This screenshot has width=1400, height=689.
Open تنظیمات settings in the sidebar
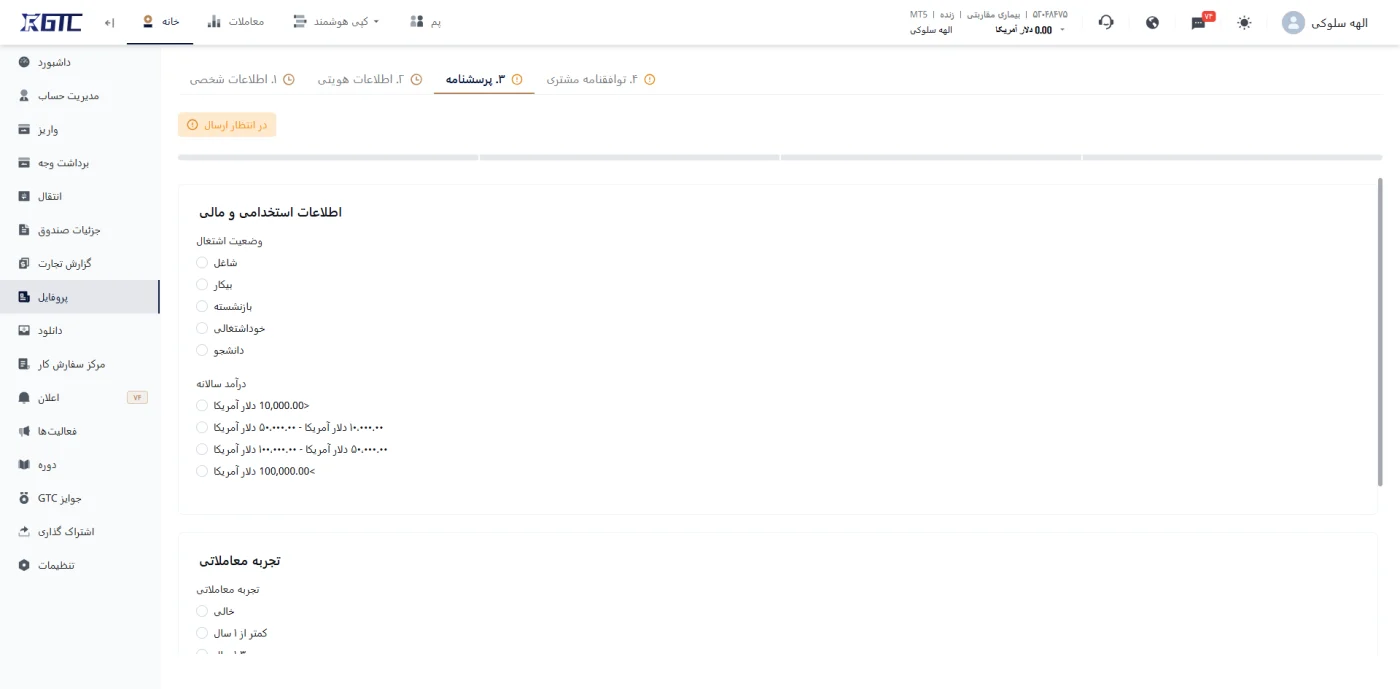click(80, 565)
